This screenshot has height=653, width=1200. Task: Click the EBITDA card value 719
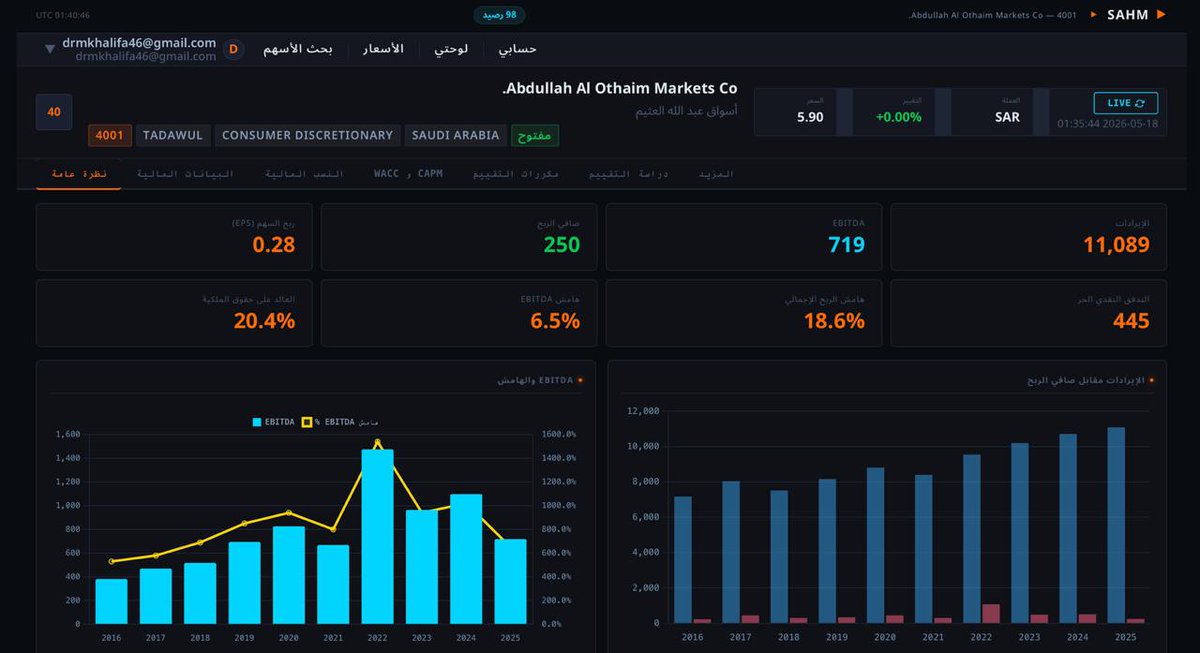(x=846, y=244)
